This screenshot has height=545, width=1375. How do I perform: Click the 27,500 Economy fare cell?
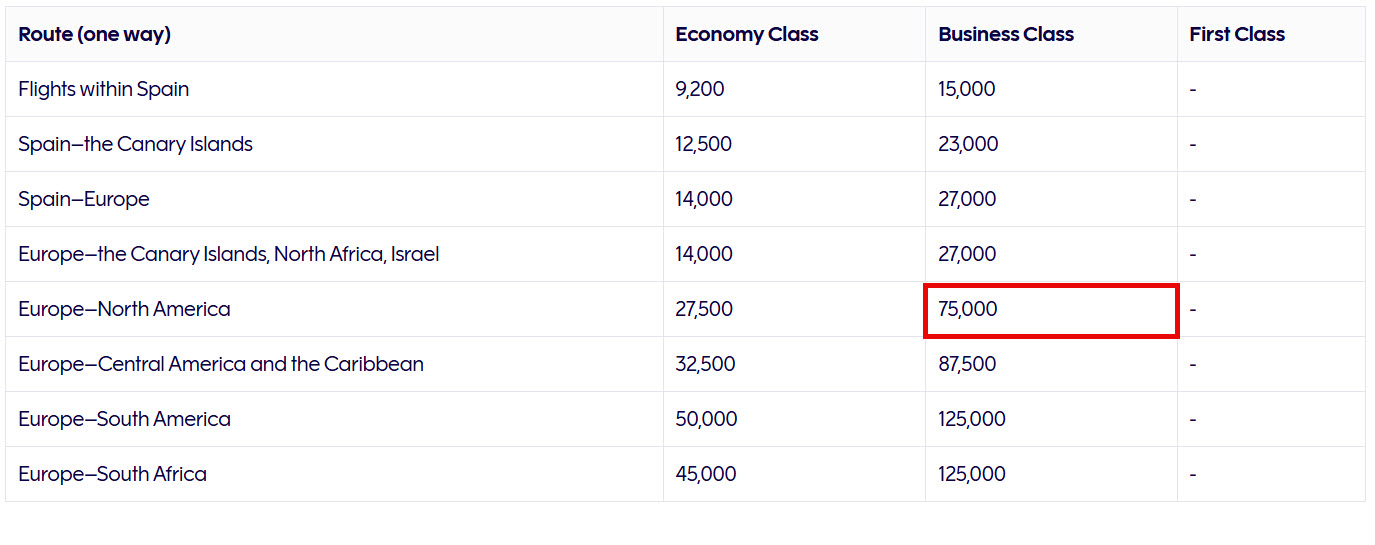[x=704, y=309]
